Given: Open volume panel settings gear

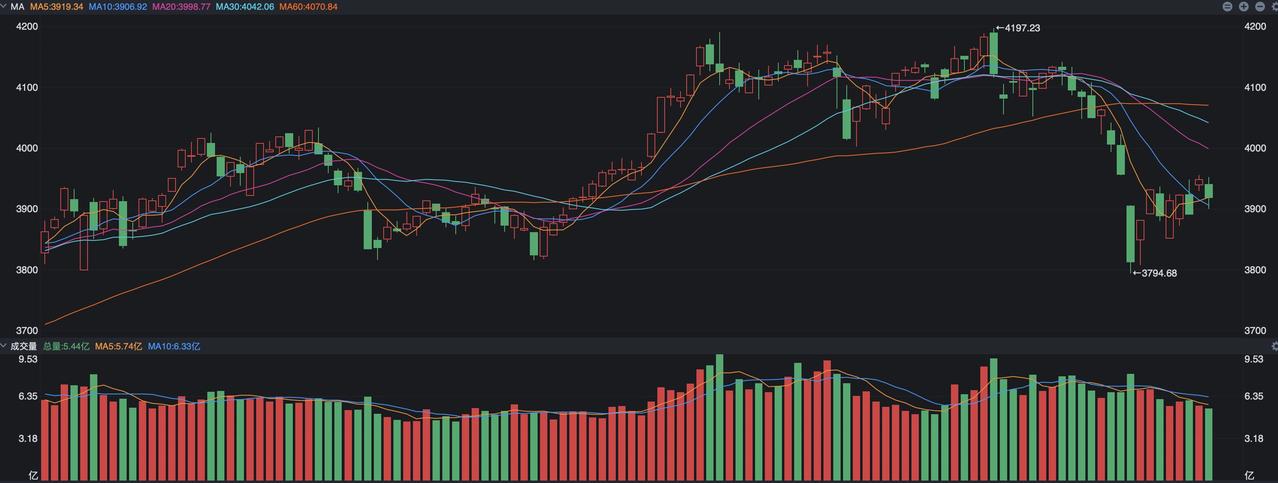Looking at the screenshot, I should tap(1274, 346).
